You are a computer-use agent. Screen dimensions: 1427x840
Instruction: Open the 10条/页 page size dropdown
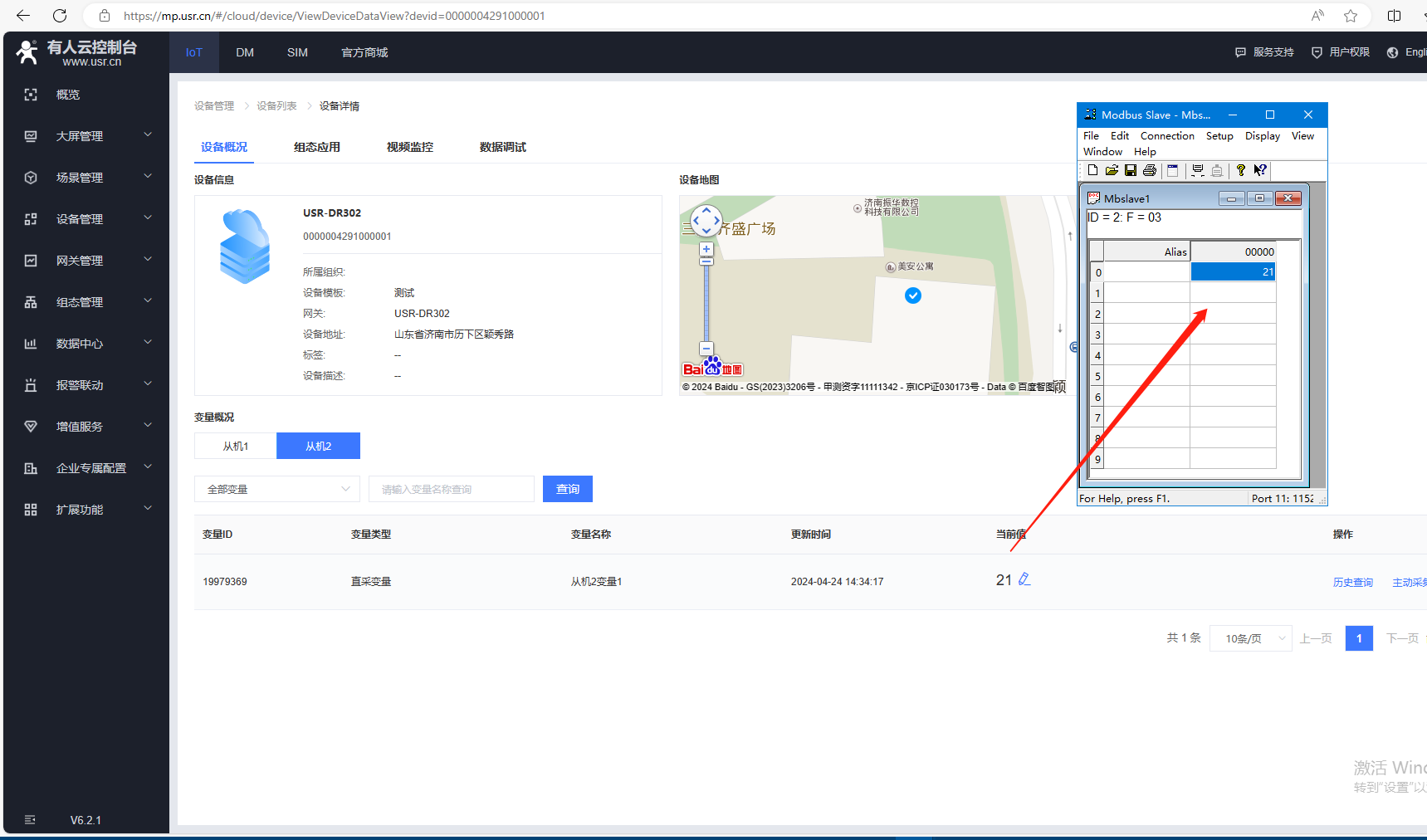(1250, 638)
